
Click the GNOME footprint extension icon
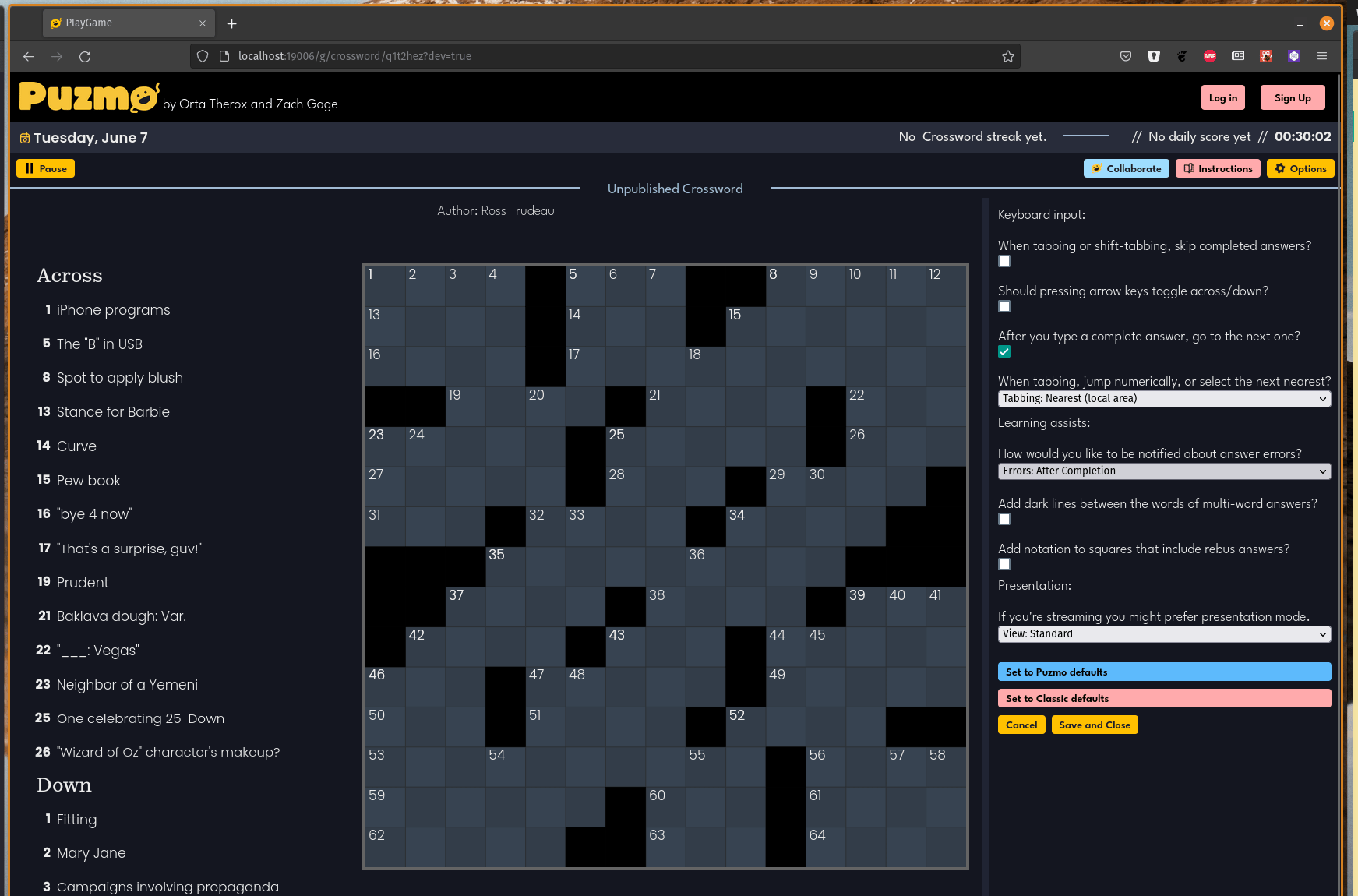(1181, 56)
